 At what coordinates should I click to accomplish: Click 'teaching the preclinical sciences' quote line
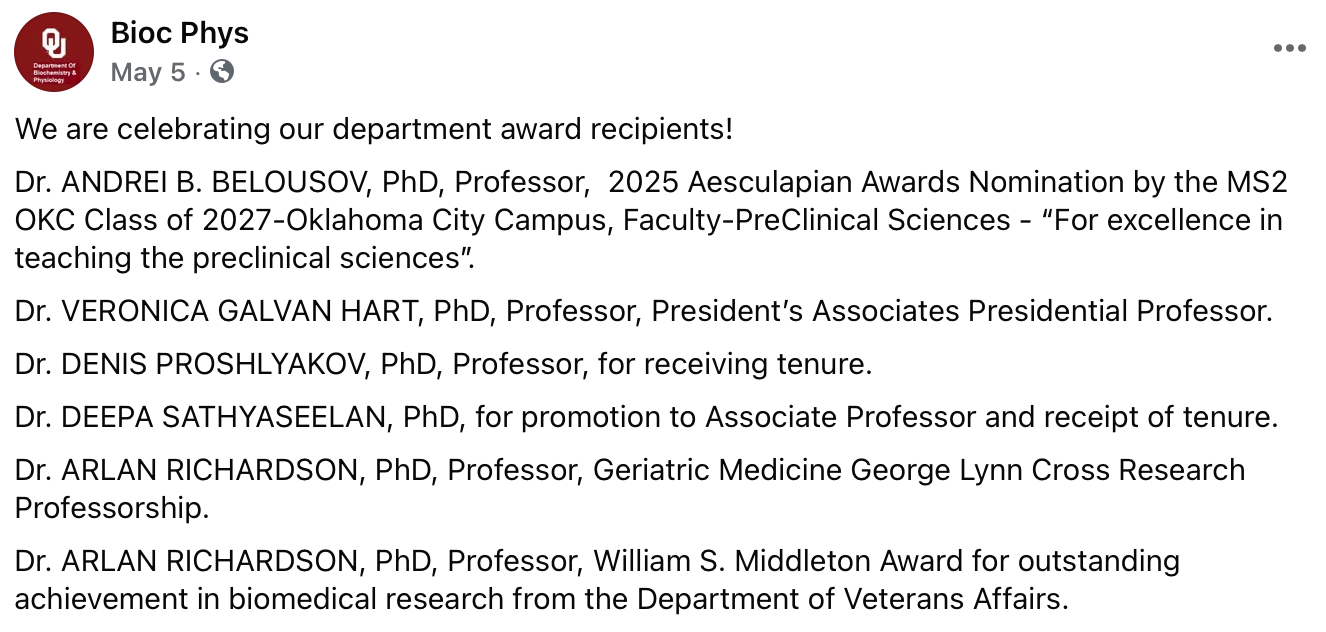[243, 258]
